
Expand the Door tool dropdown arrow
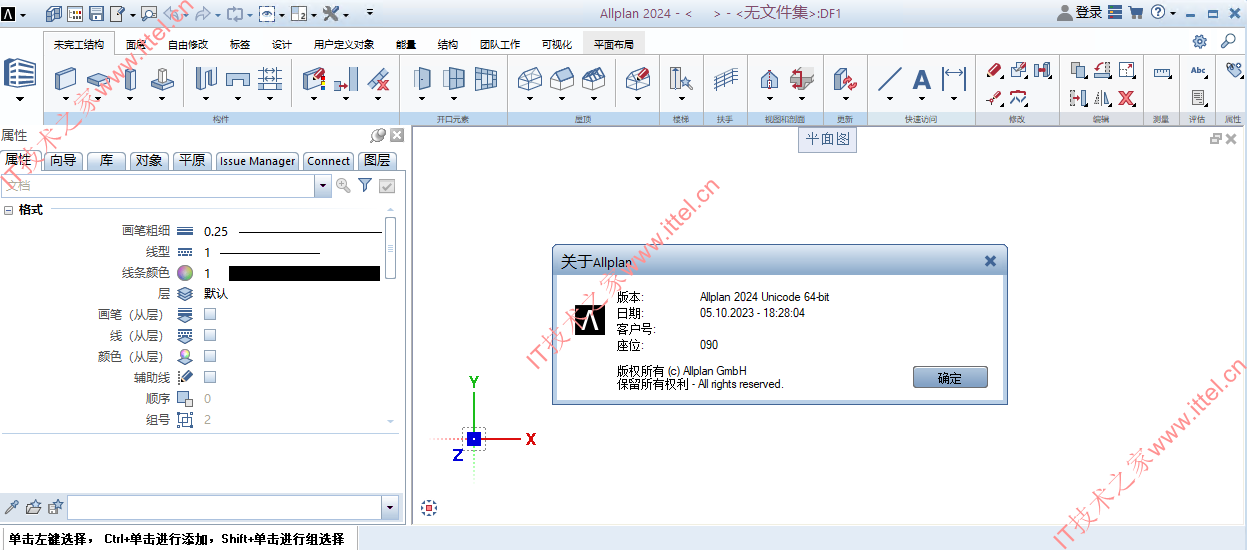(x=422, y=99)
